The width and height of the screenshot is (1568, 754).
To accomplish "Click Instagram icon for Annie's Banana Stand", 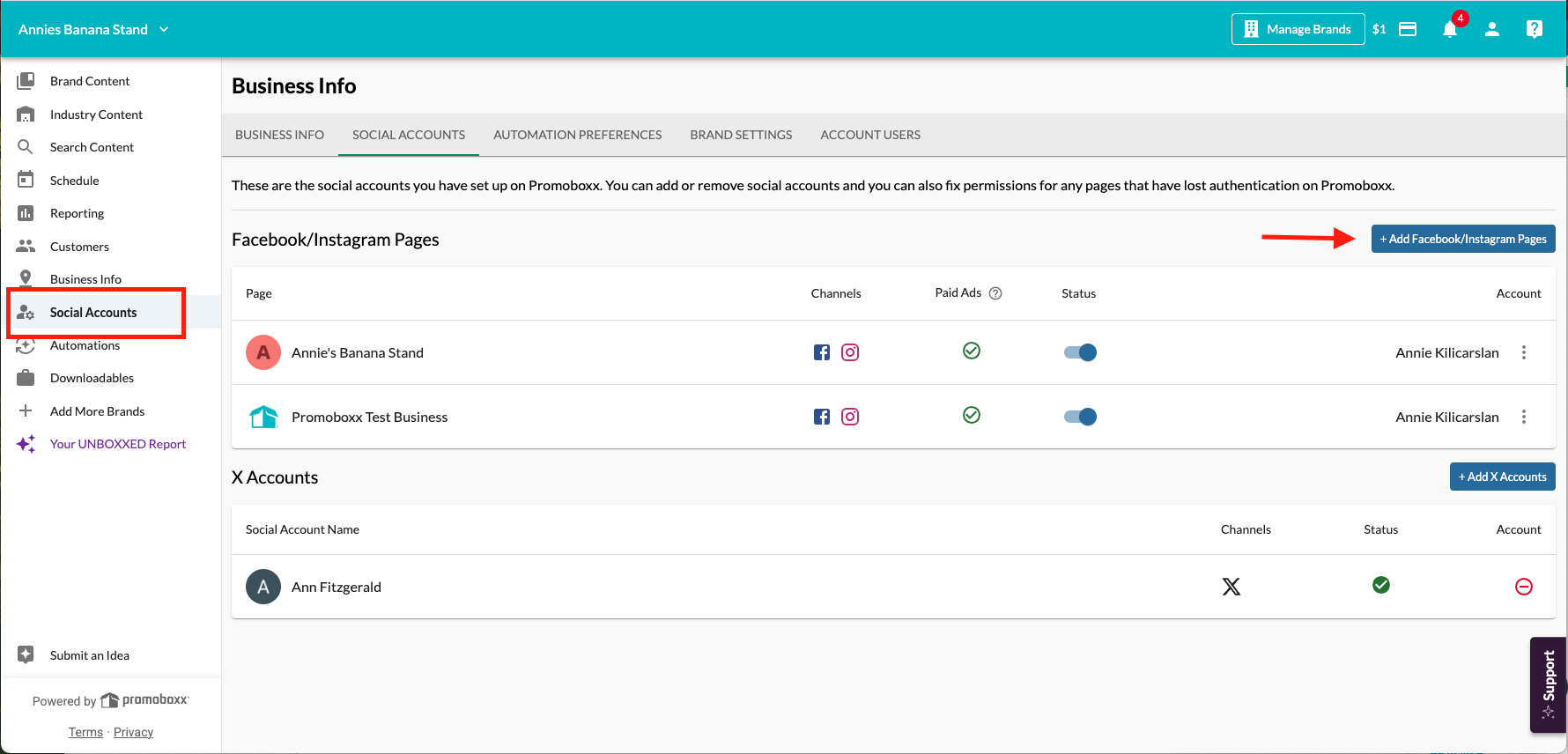I will pyautogui.click(x=850, y=352).
